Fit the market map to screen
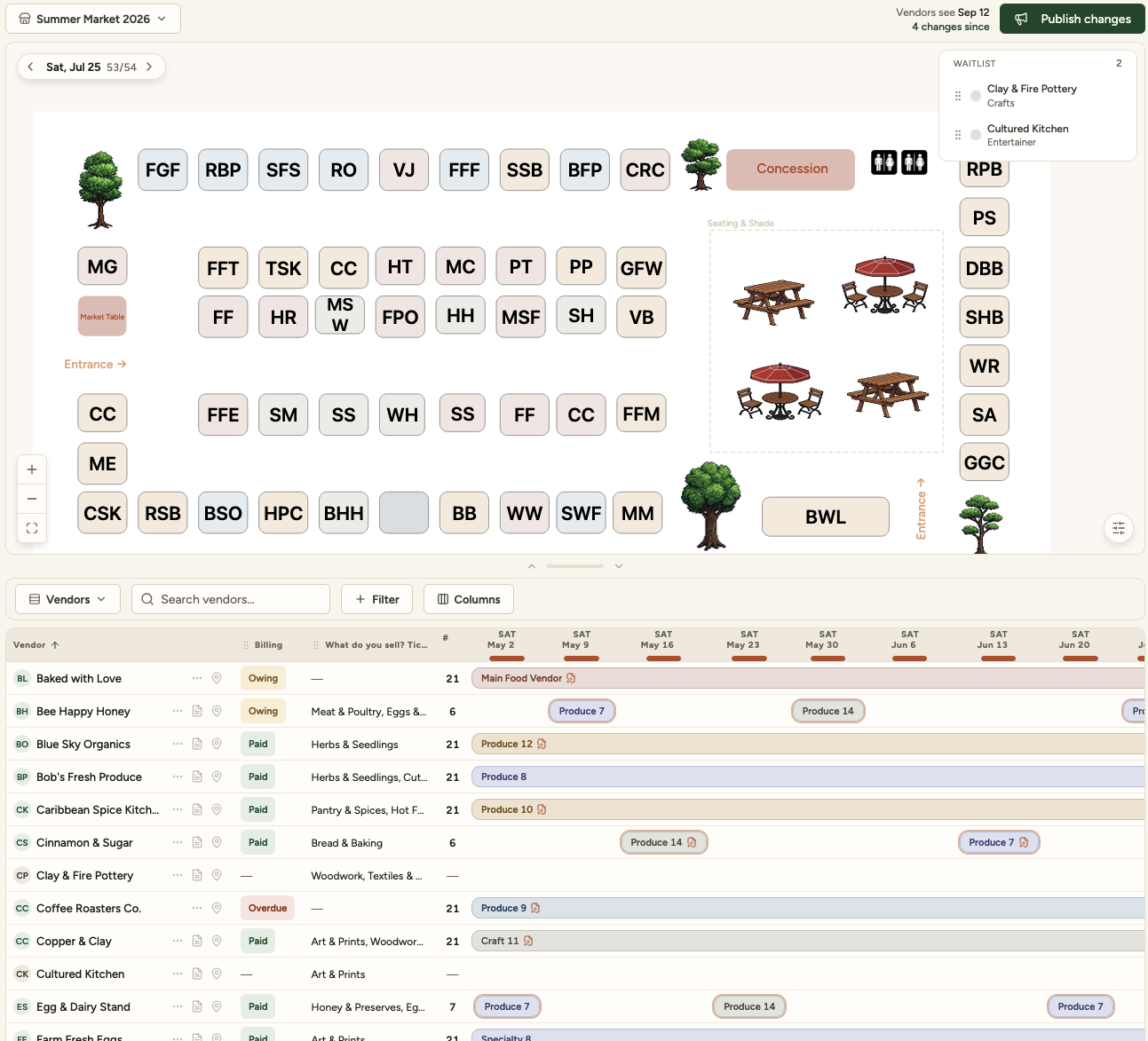The image size is (1148, 1041). click(x=32, y=528)
